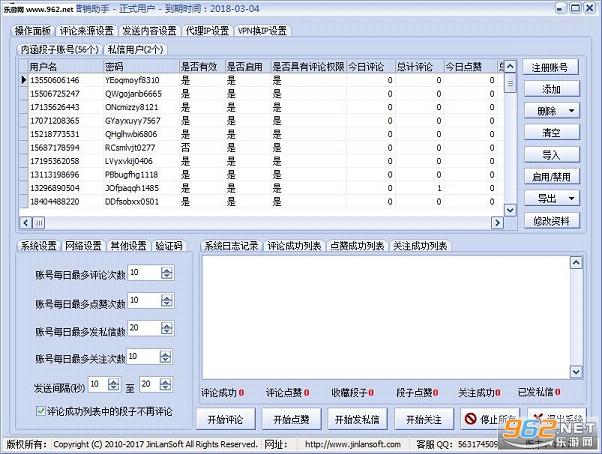Adjust the 账号每日最多发私信数 stepper arrows
The height and width of the screenshot is (454, 602).
(167, 329)
